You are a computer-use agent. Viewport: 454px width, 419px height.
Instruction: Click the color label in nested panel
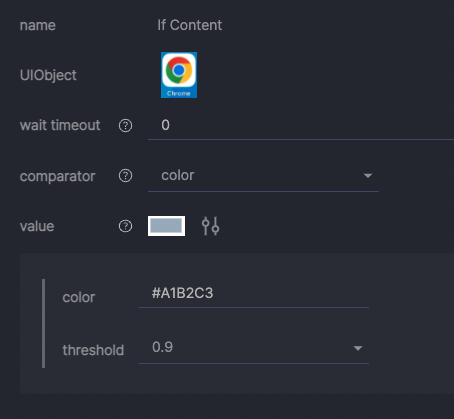(79, 297)
